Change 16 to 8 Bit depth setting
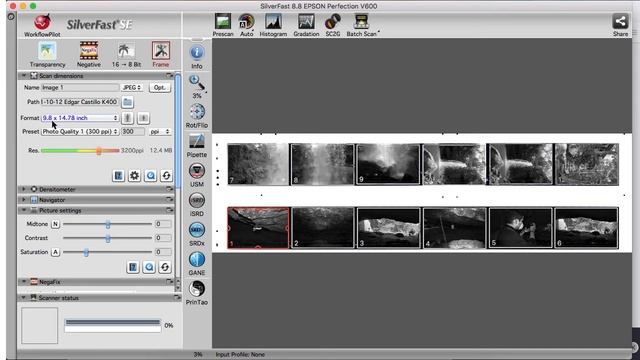Image resolution: width=640 pixels, height=360 pixels. click(126, 54)
